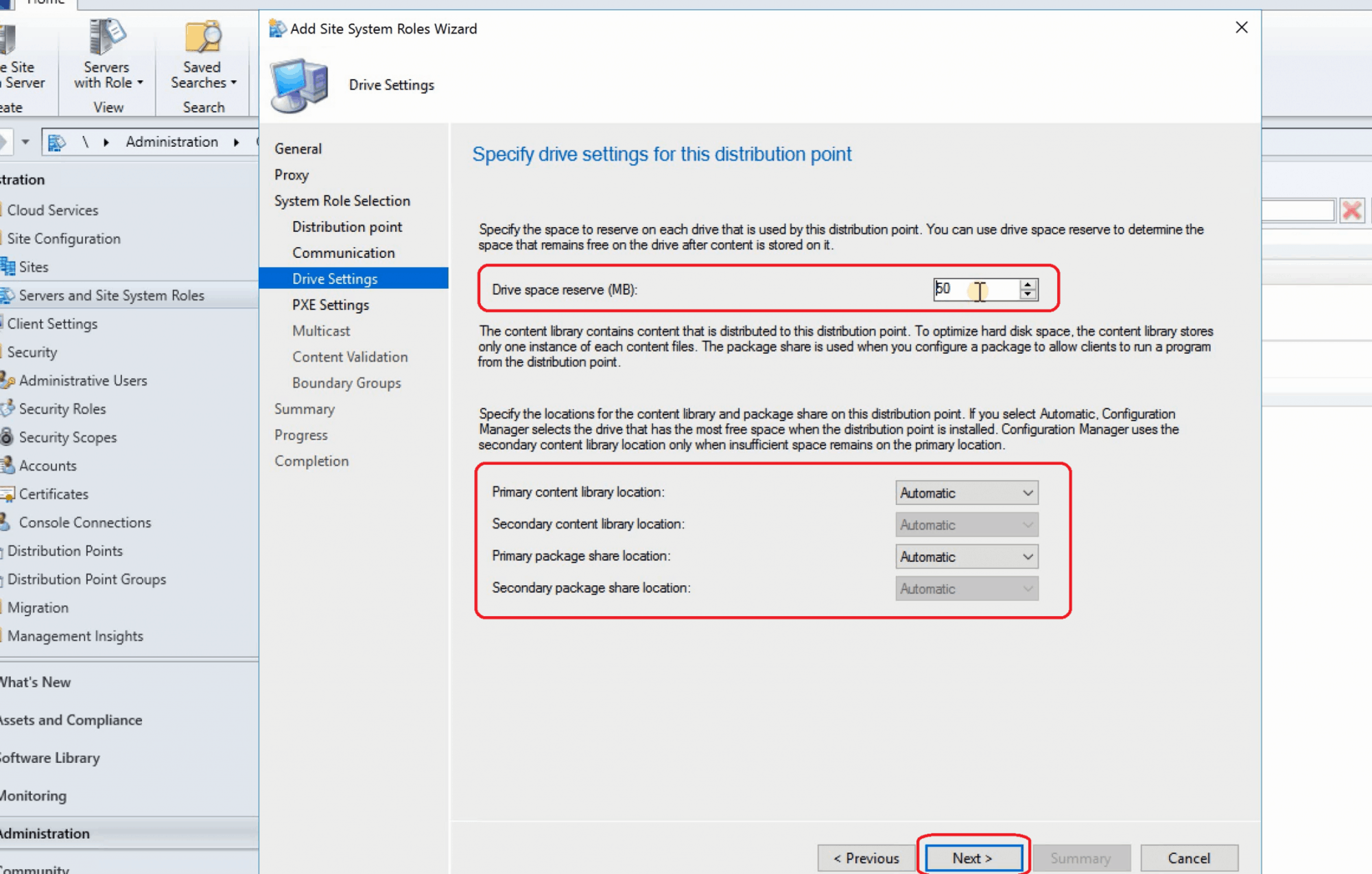Click Next to continue the wizard
This screenshot has height=874, width=1372.
(972, 858)
